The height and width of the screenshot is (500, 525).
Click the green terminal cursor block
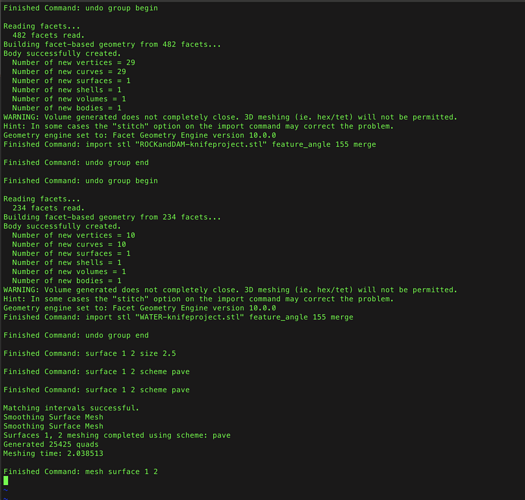pos(6,481)
